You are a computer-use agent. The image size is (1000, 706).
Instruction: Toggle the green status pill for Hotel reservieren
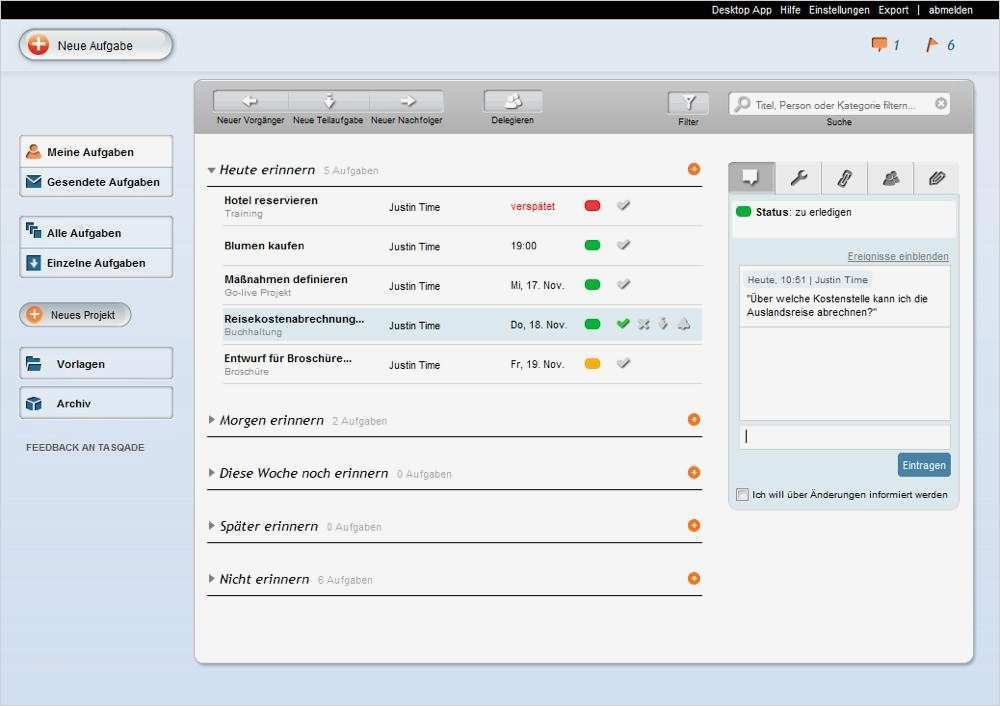(592, 204)
